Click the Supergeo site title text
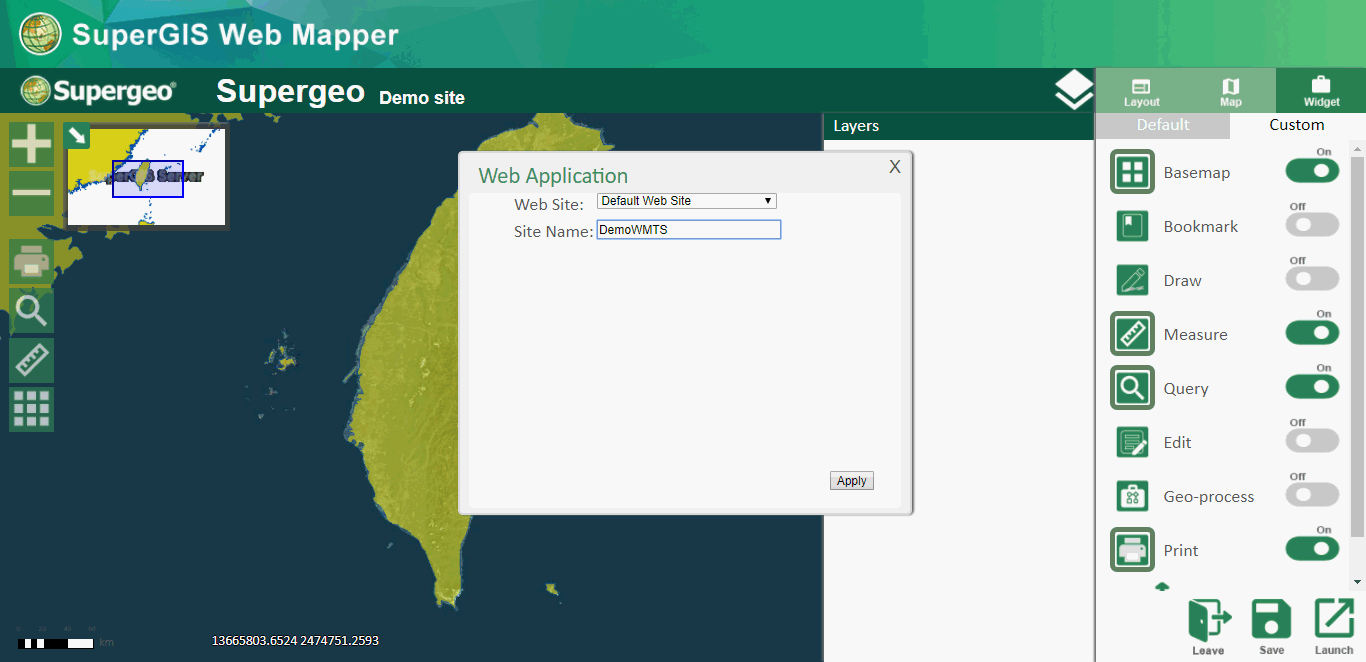The width and height of the screenshot is (1366, 662). point(291,91)
